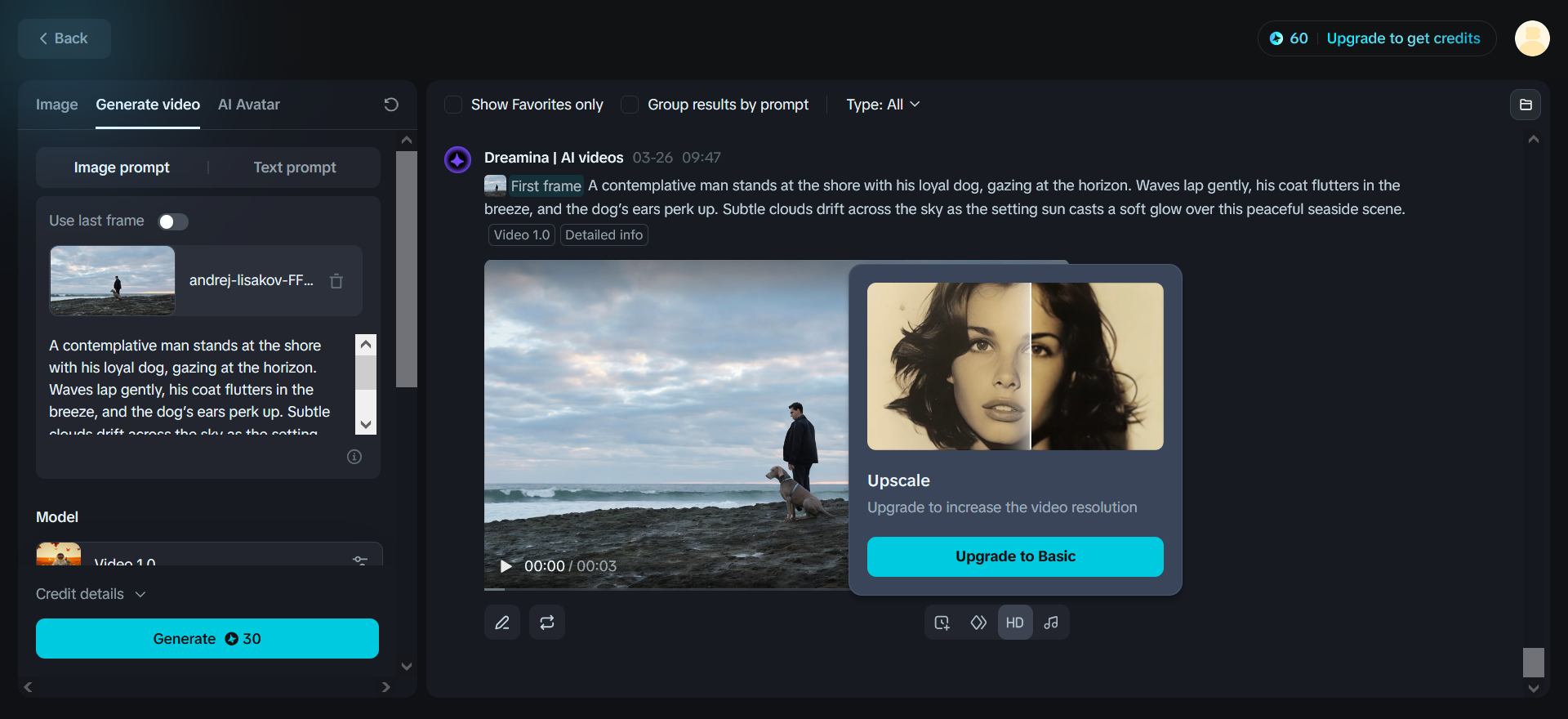Click left panel scroll up arrow

407,140
